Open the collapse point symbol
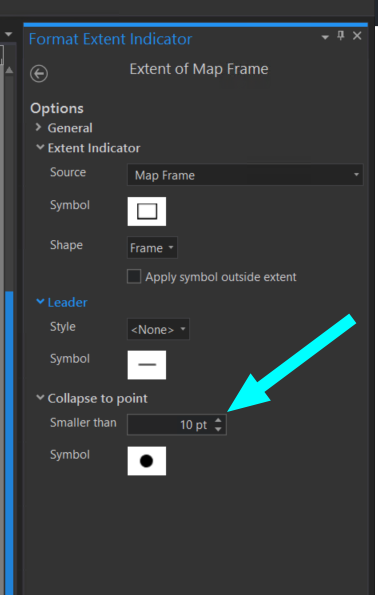378x595 pixels. (147, 461)
